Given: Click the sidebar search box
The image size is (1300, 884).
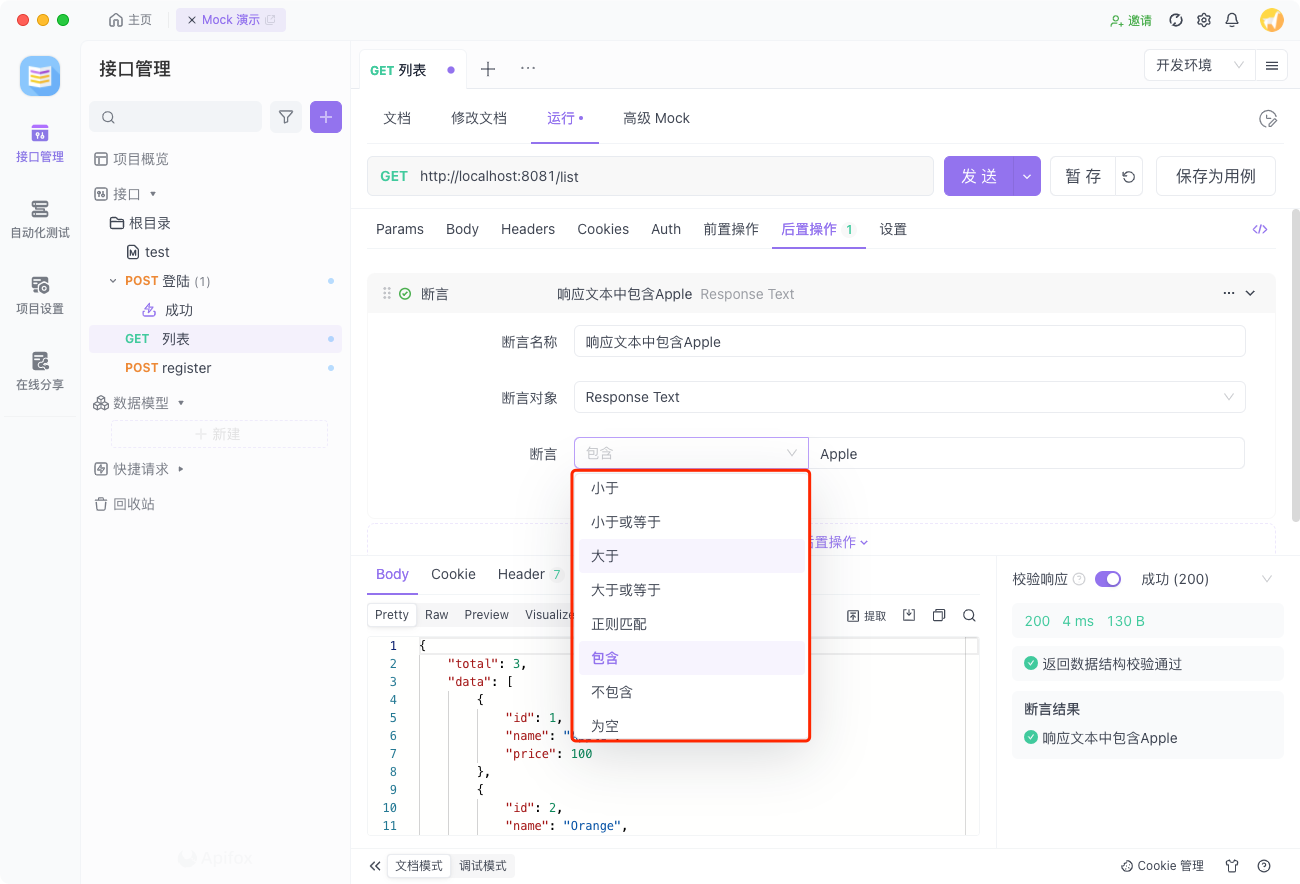Looking at the screenshot, I should point(176,117).
